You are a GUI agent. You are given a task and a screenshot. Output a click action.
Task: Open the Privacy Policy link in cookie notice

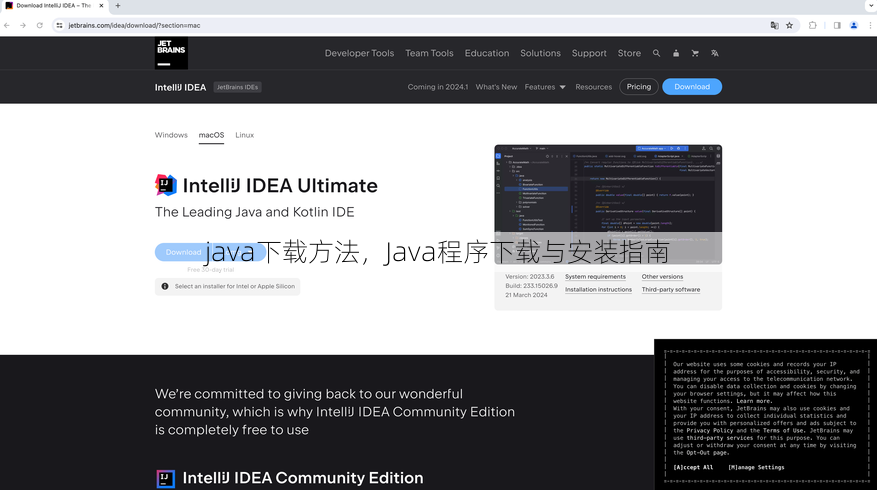pyautogui.click(x=710, y=431)
